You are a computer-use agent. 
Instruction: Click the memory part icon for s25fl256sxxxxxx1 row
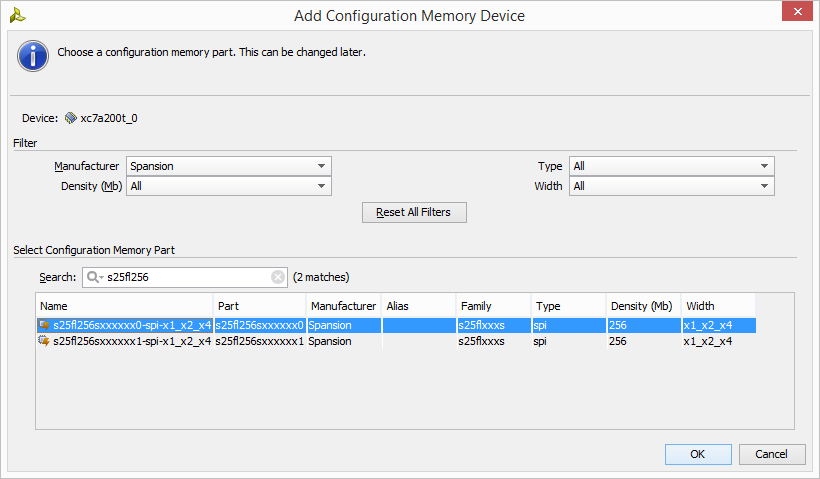[x=44, y=341]
